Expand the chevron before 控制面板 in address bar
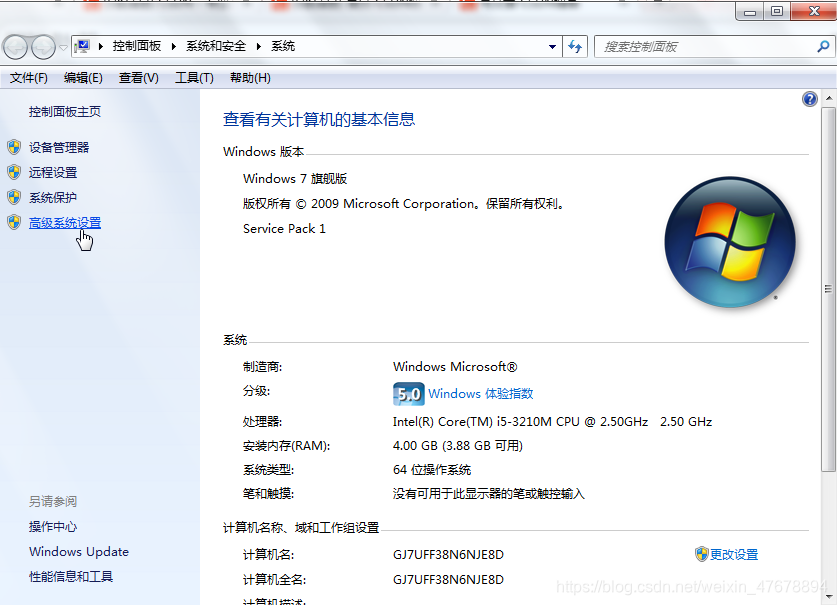 click(100, 46)
